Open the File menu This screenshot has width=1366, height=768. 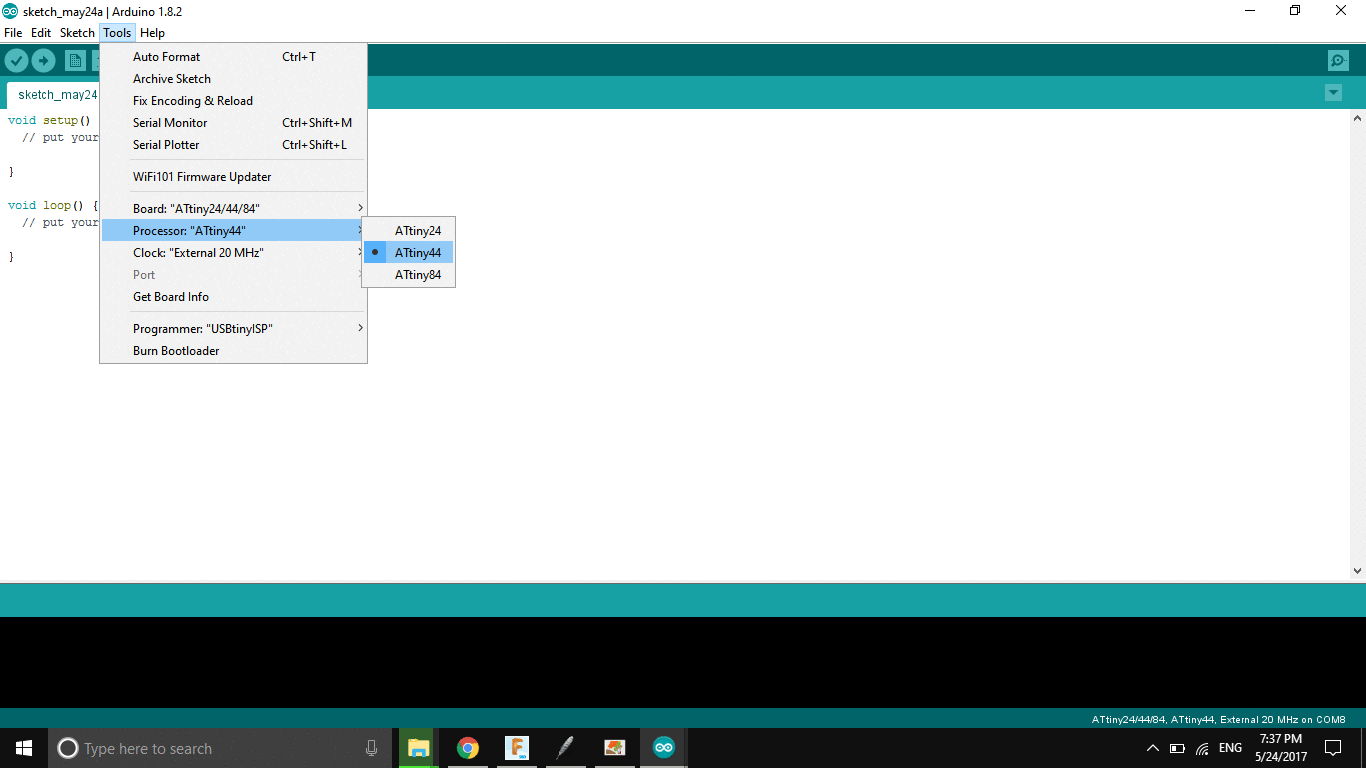[x=13, y=33]
